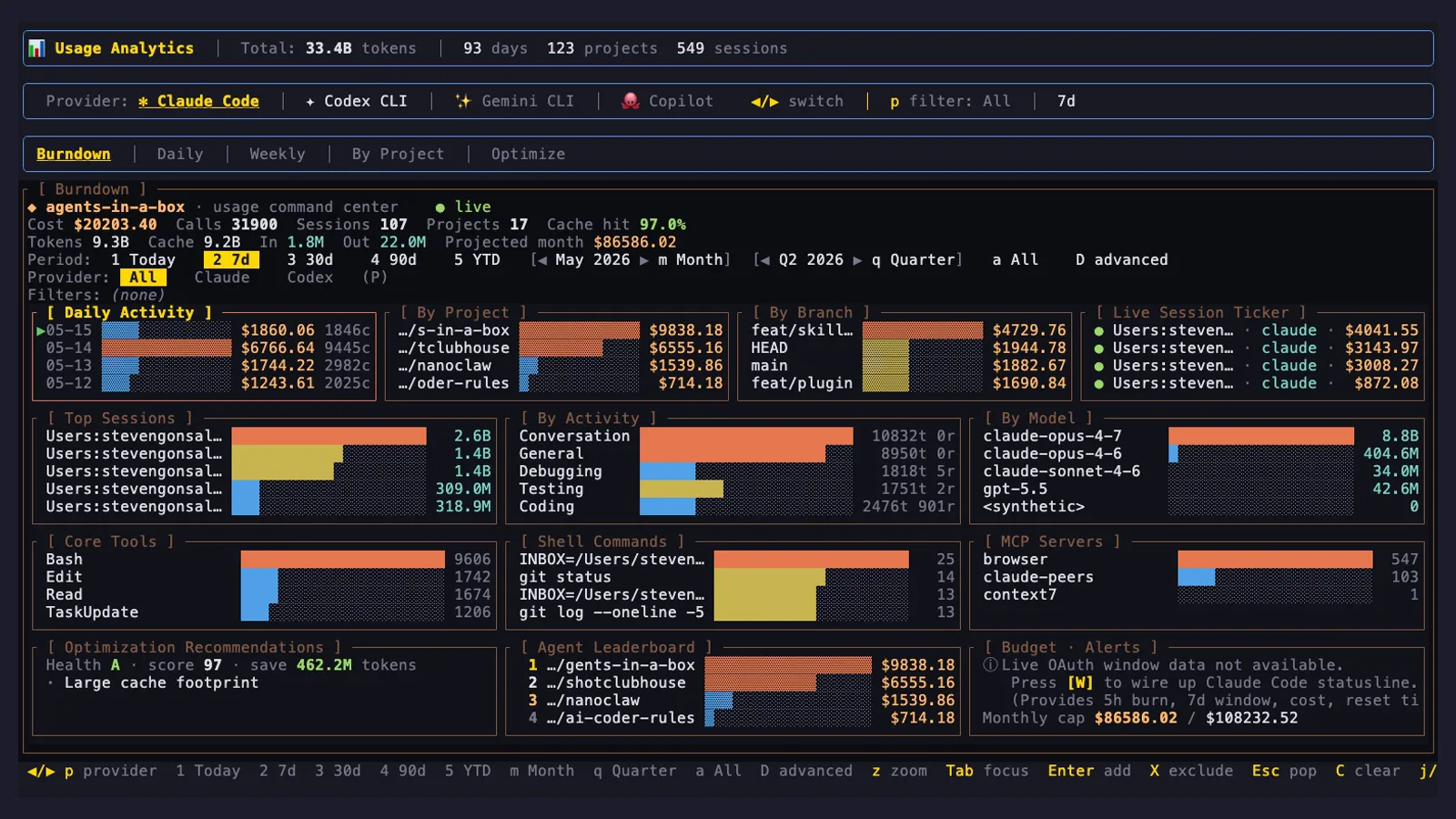Select the git status shell command row
Image resolution: width=1456 pixels, height=819 pixels.
coord(736,577)
